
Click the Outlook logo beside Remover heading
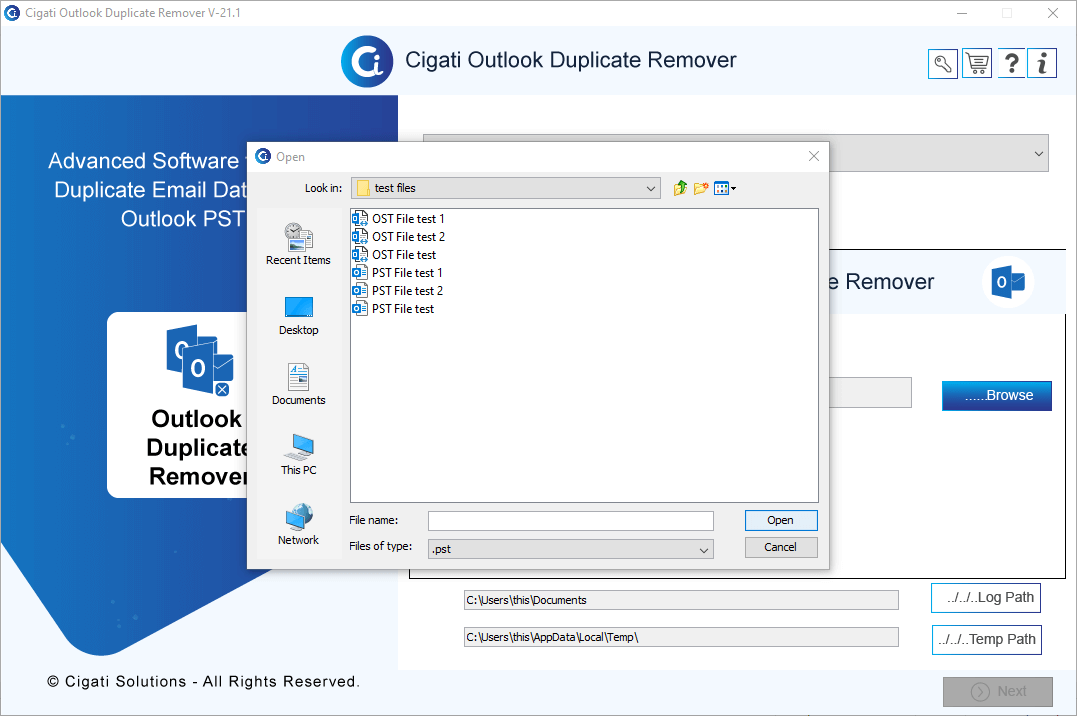click(x=1008, y=282)
